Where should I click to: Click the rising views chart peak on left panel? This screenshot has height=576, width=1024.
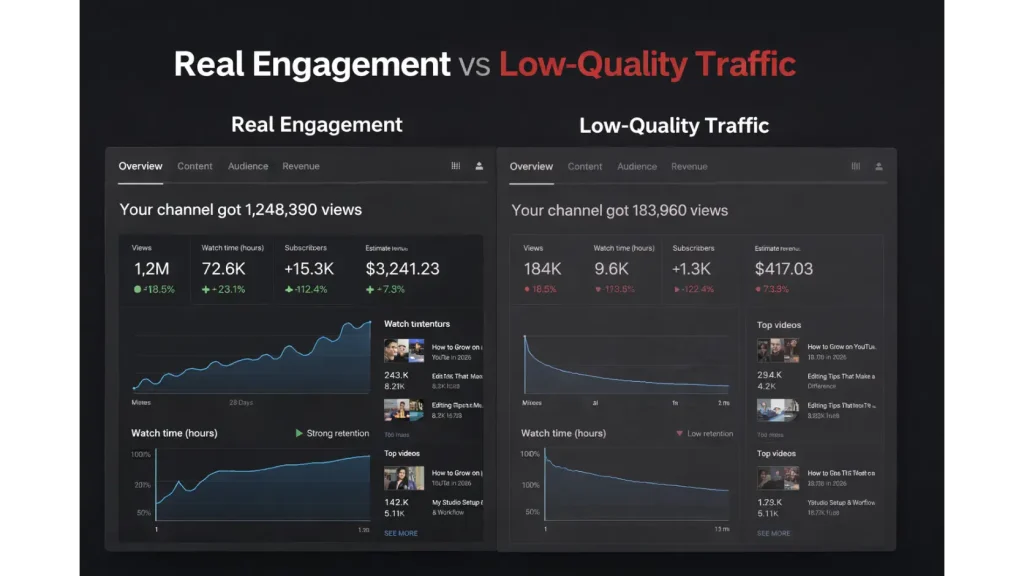pyautogui.click(x=369, y=322)
